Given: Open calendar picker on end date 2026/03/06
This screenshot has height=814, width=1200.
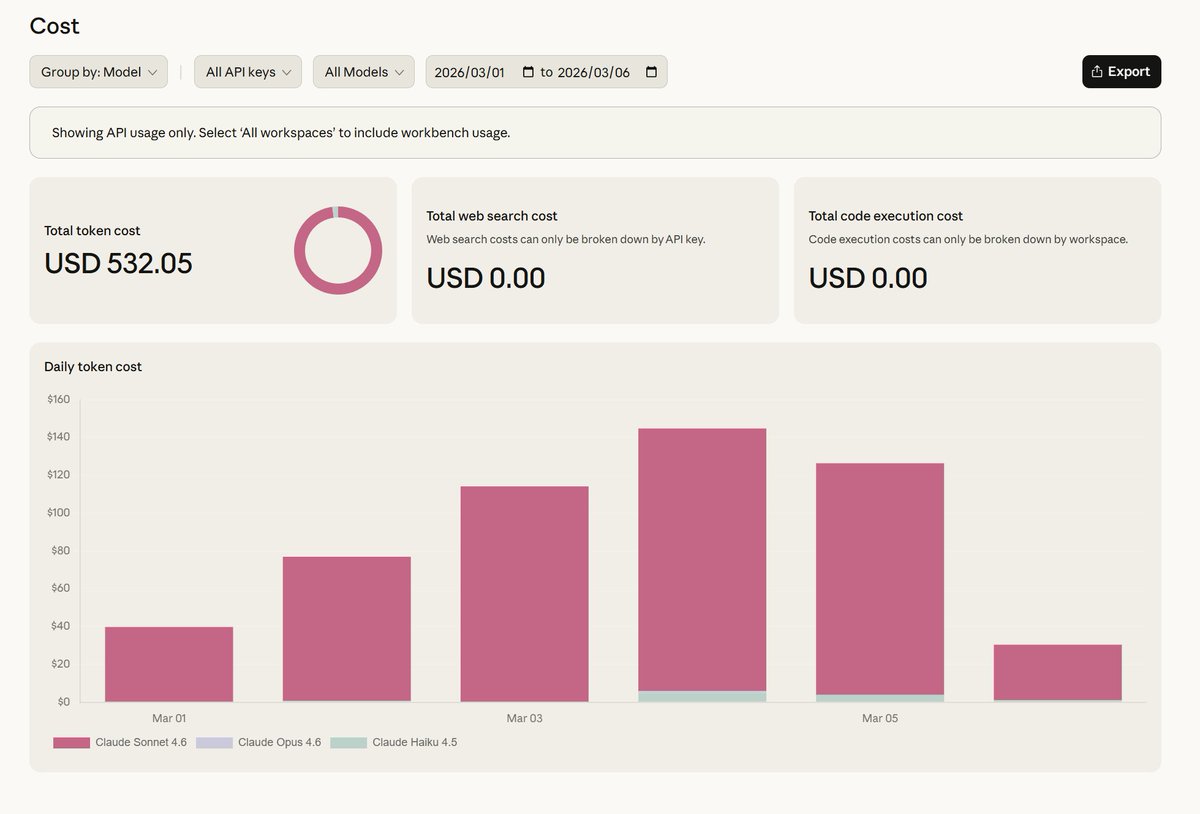Looking at the screenshot, I should 651,72.
